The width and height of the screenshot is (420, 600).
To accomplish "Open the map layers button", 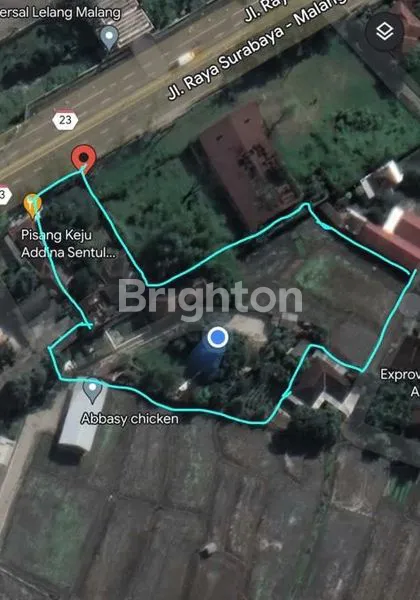I will pyautogui.click(x=385, y=31).
